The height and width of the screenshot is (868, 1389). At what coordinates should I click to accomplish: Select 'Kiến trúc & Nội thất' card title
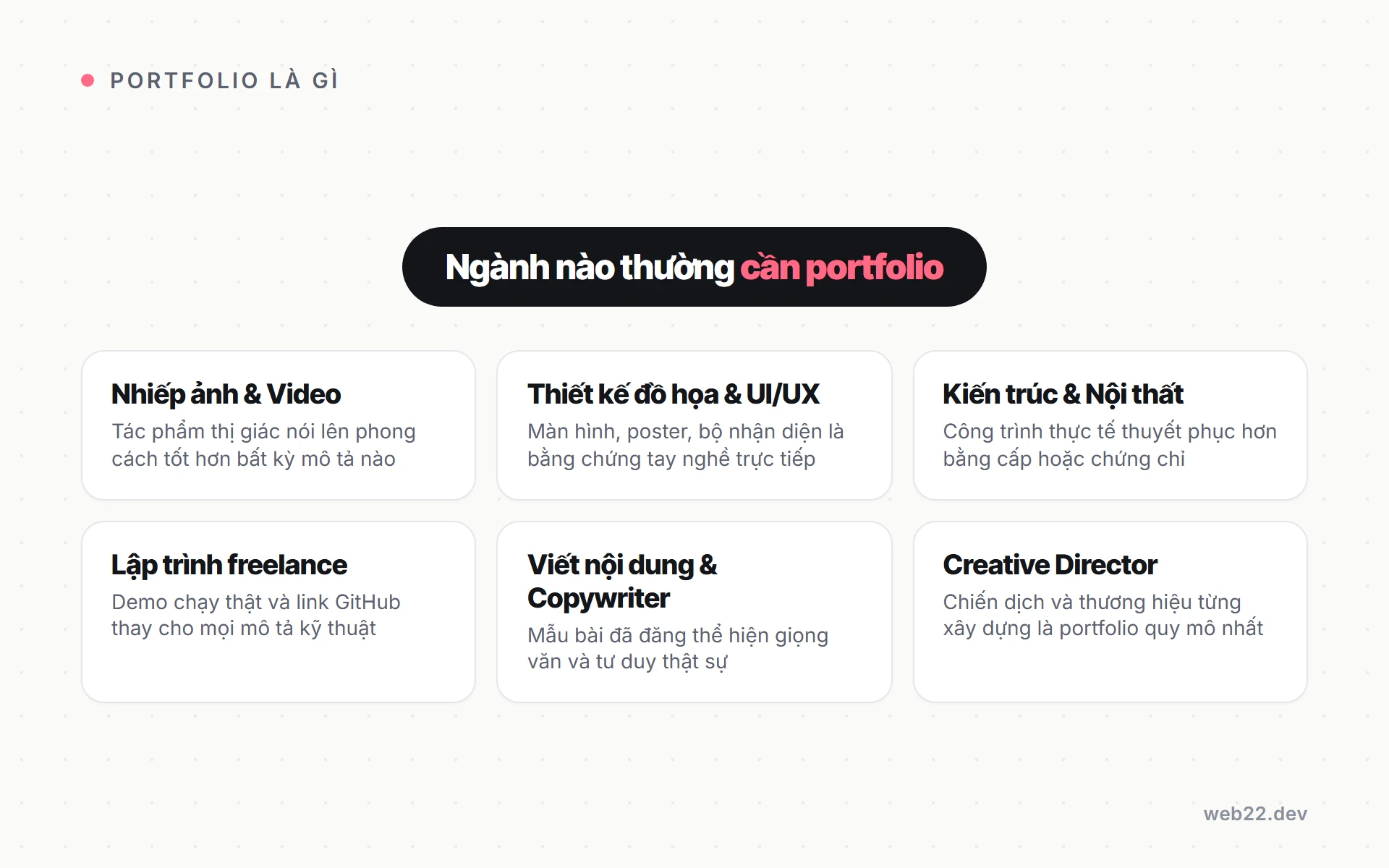coord(1063,394)
